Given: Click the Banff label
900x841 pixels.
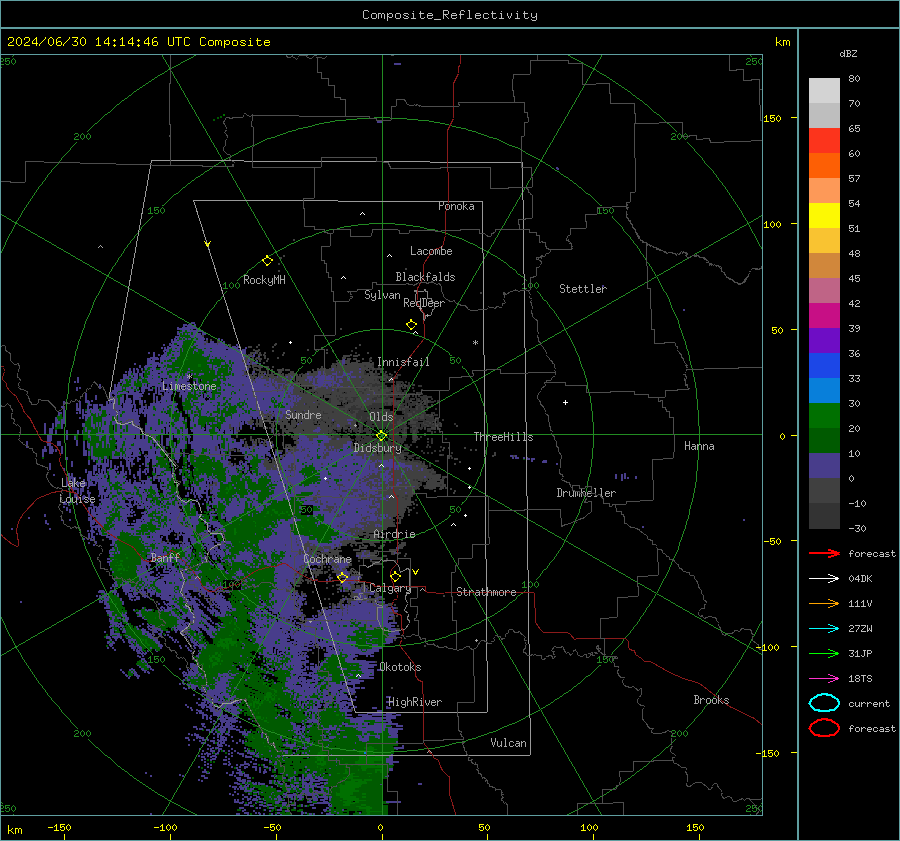Looking at the screenshot, I should [x=165, y=557].
